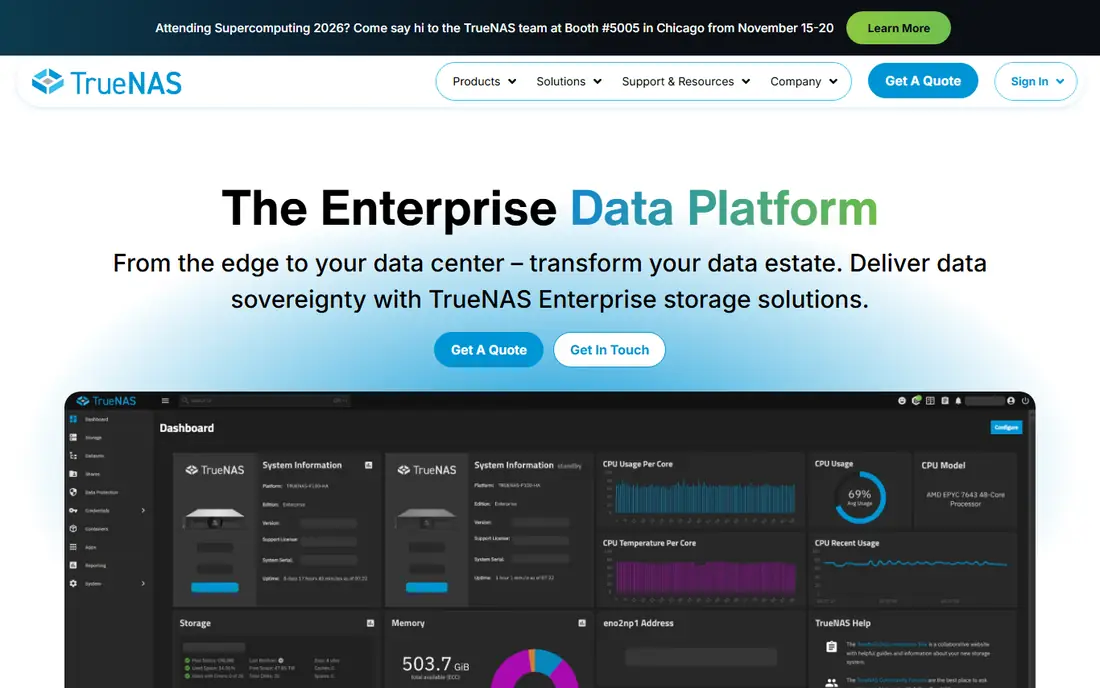Click the 'CPU Model' widget title
Viewport: 1100px width, 688px height.
coord(943,465)
